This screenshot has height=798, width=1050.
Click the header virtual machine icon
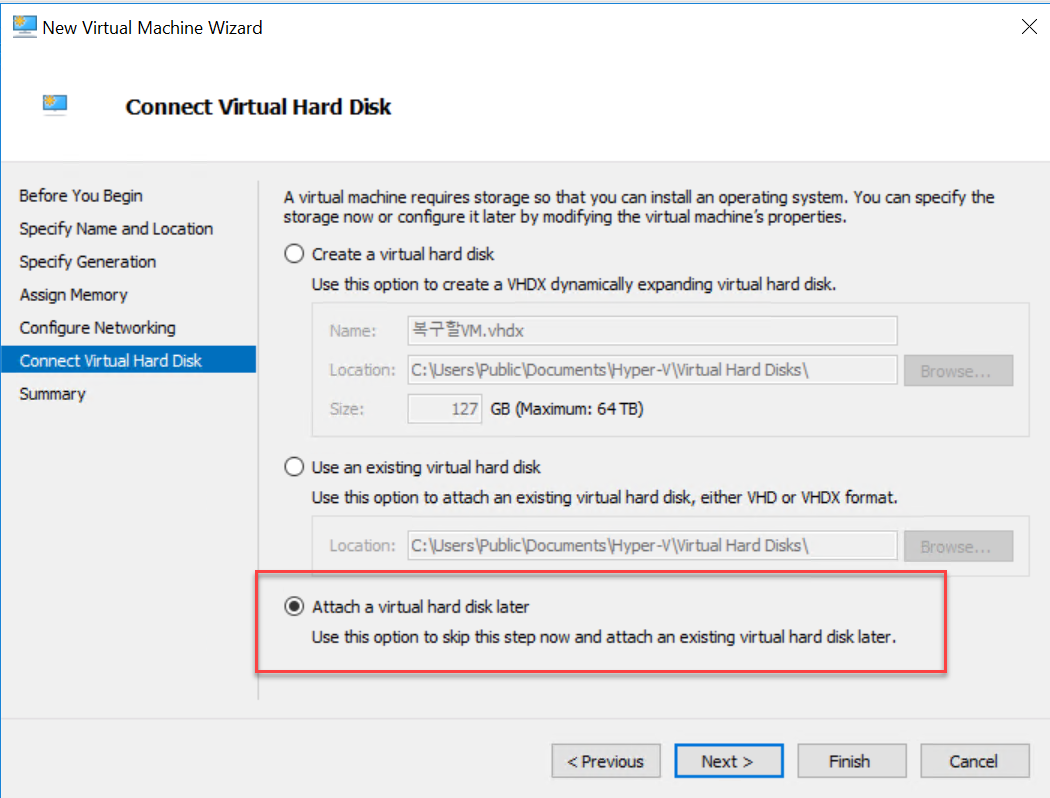pyautogui.click(x=55, y=104)
